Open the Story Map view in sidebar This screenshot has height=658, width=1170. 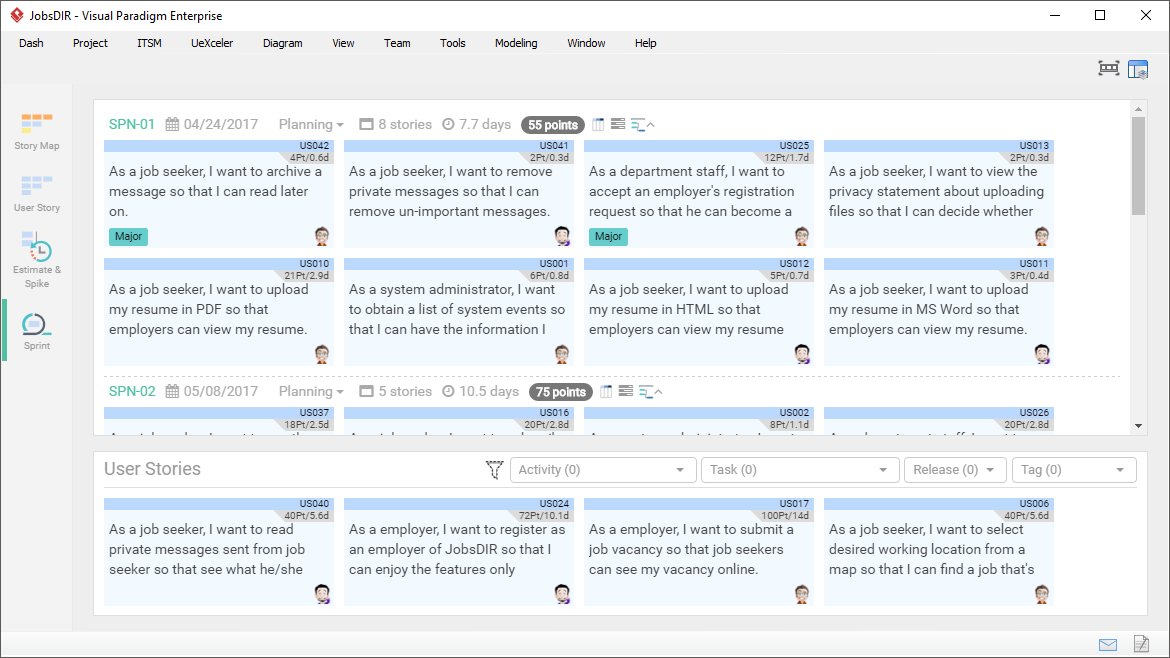point(37,131)
